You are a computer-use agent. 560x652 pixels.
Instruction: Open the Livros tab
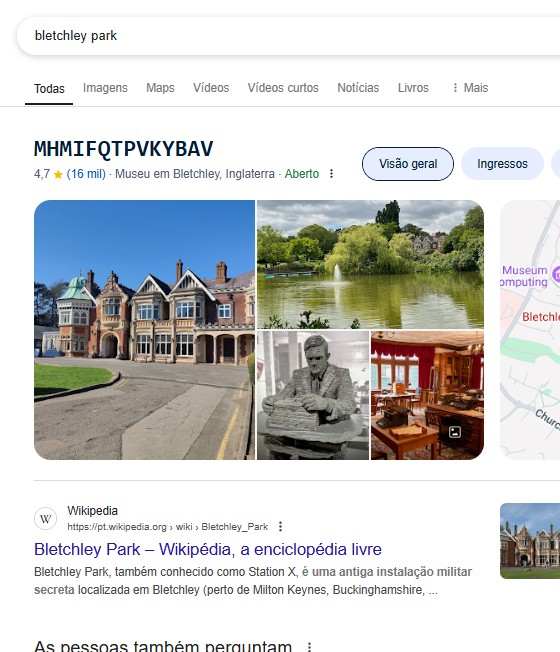coord(413,88)
